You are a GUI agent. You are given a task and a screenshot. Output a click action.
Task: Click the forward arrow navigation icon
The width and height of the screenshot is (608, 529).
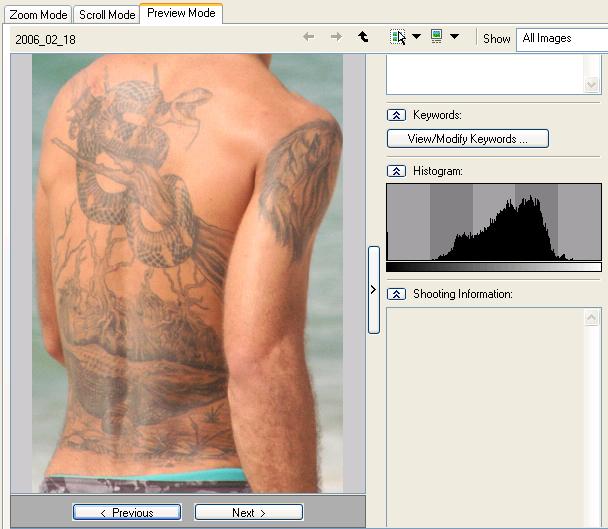coord(336,37)
